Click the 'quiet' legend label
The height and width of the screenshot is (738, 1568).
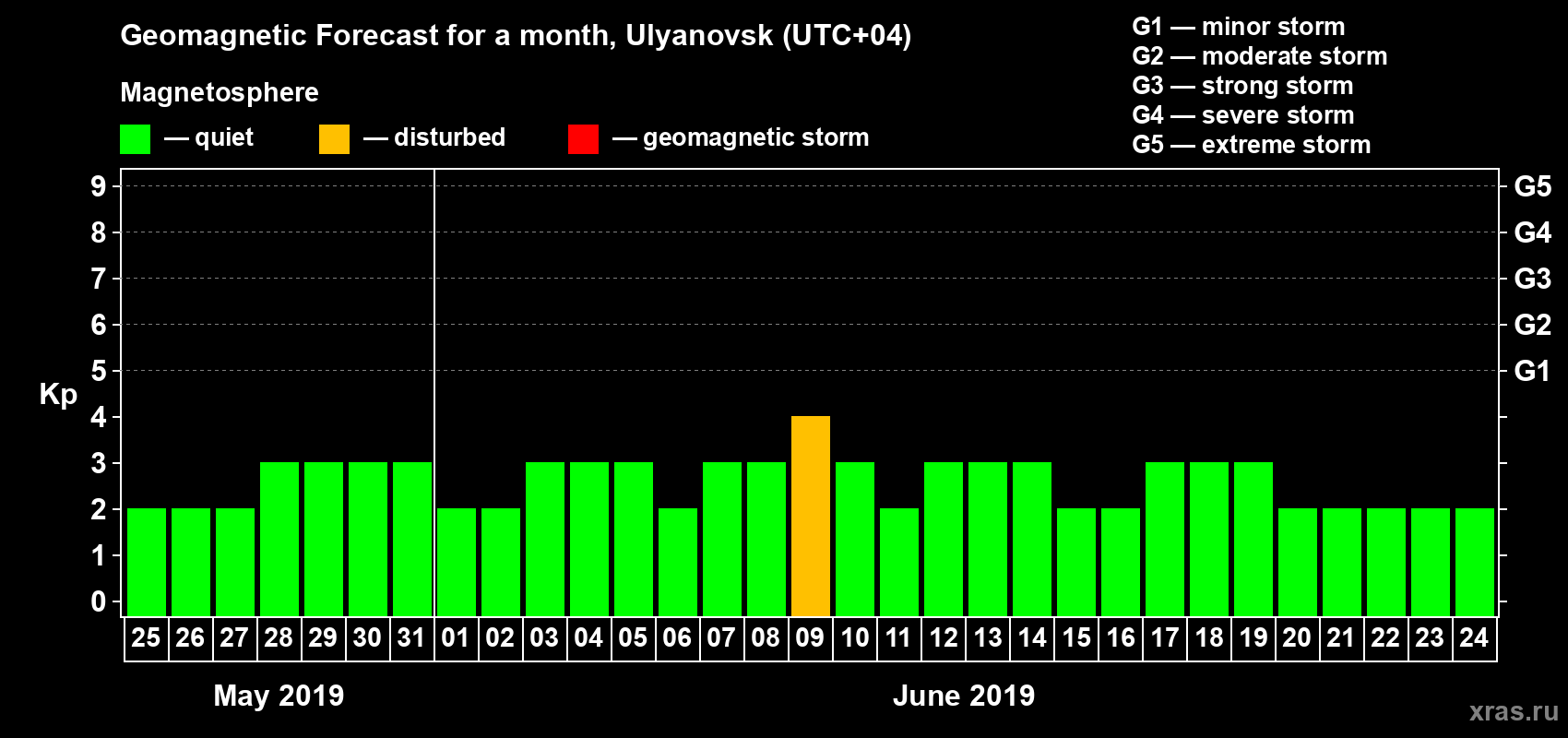coord(224,137)
